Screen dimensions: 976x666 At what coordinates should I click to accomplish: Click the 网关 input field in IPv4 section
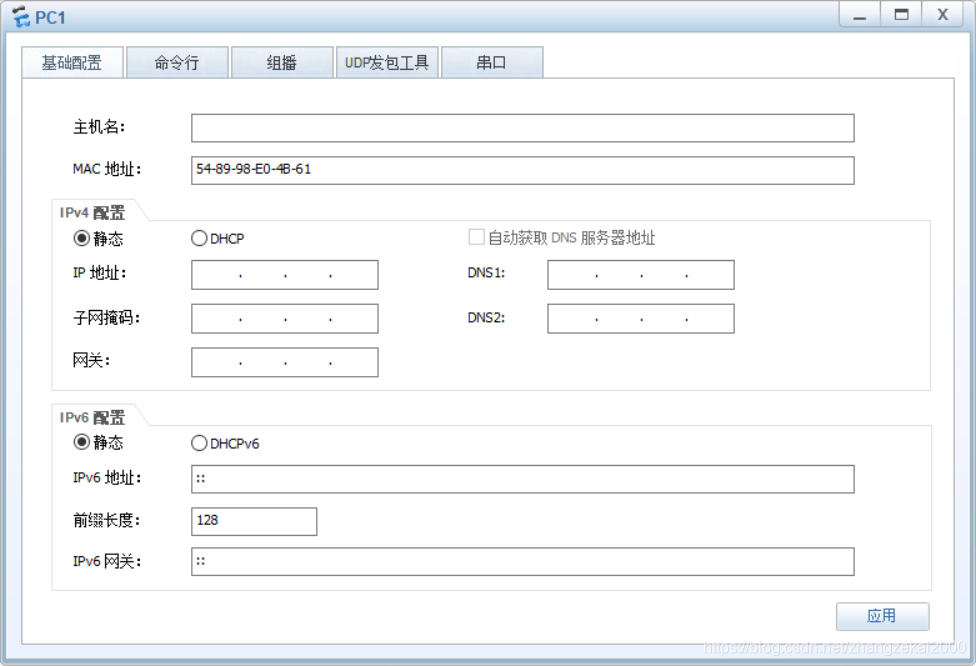tap(284, 362)
